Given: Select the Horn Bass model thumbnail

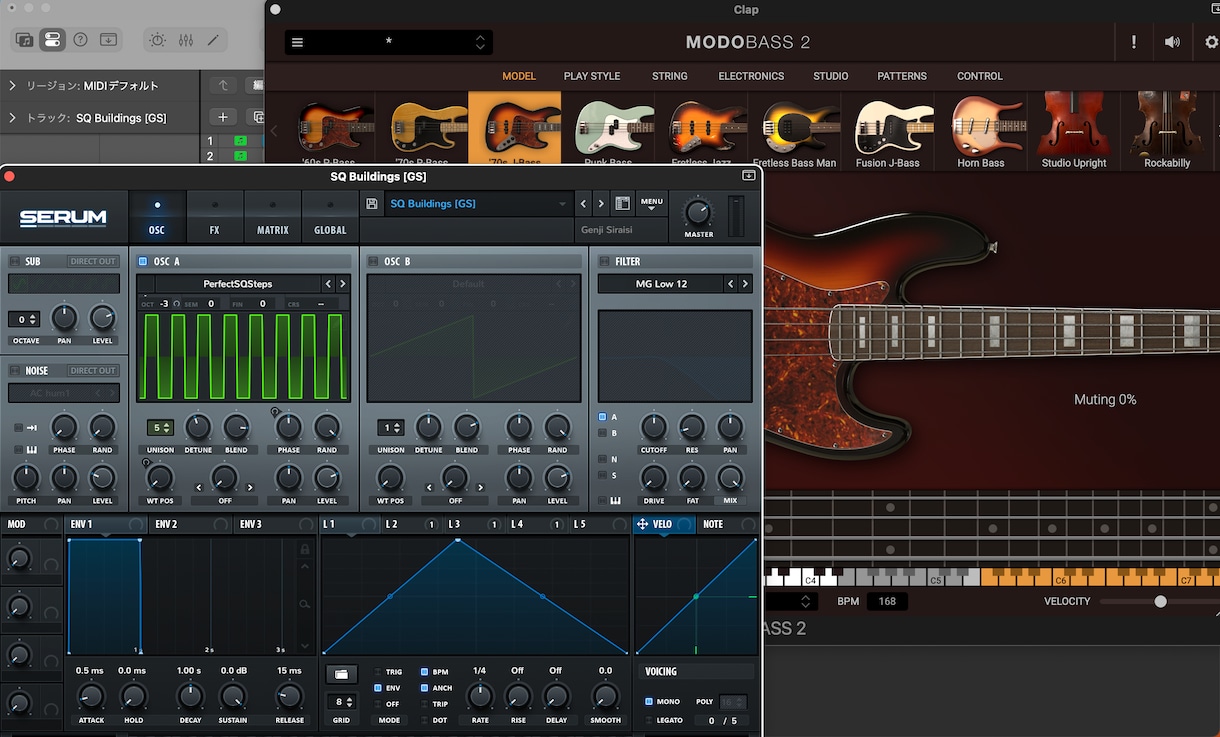Looking at the screenshot, I should coord(981,131).
